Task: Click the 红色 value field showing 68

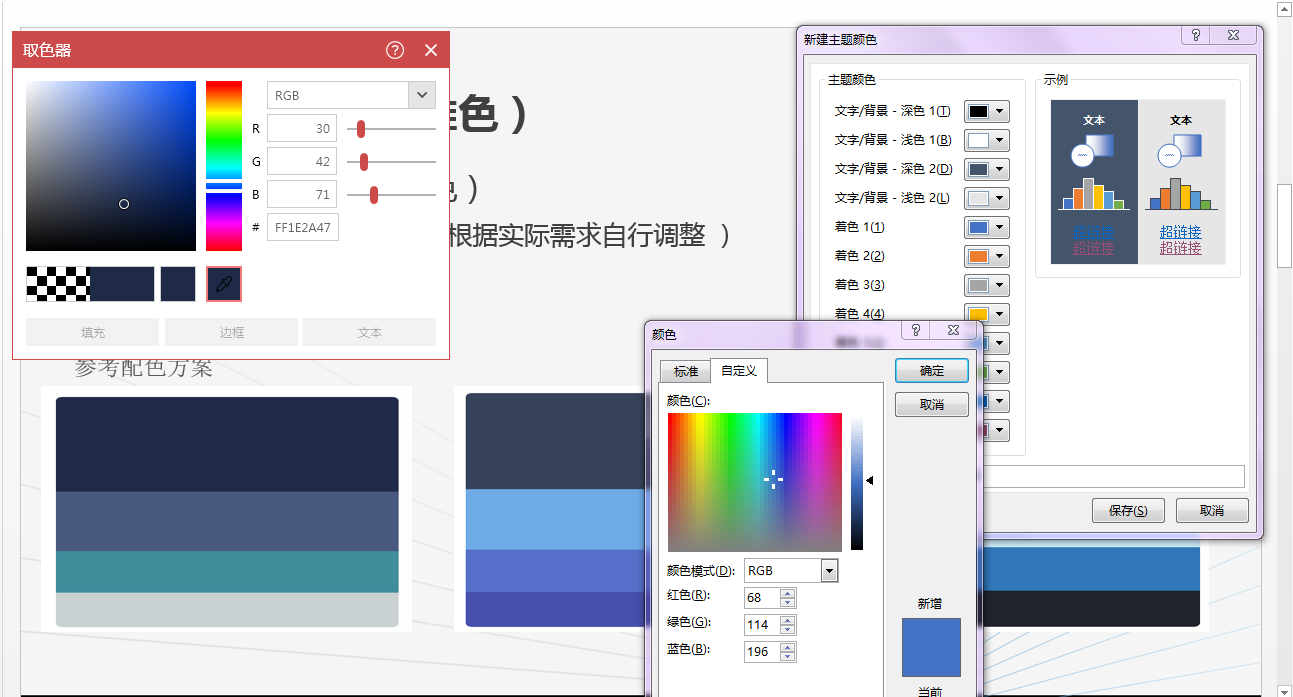Action: [x=762, y=597]
